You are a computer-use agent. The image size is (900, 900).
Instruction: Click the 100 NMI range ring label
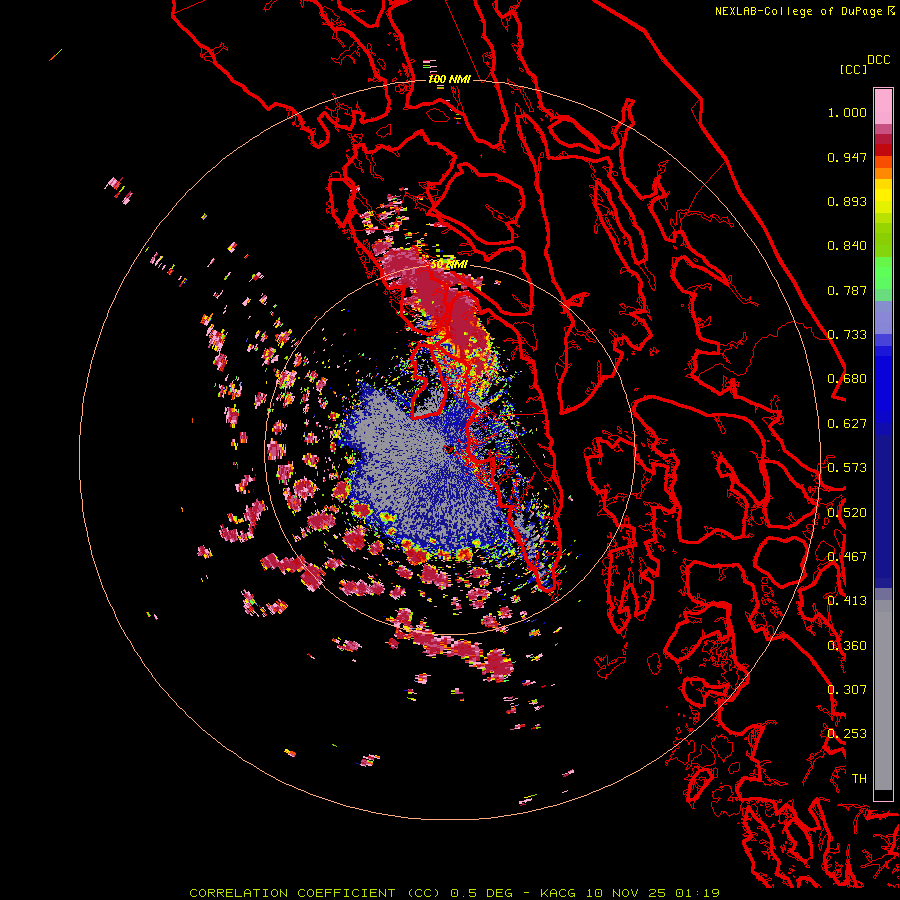point(449,79)
